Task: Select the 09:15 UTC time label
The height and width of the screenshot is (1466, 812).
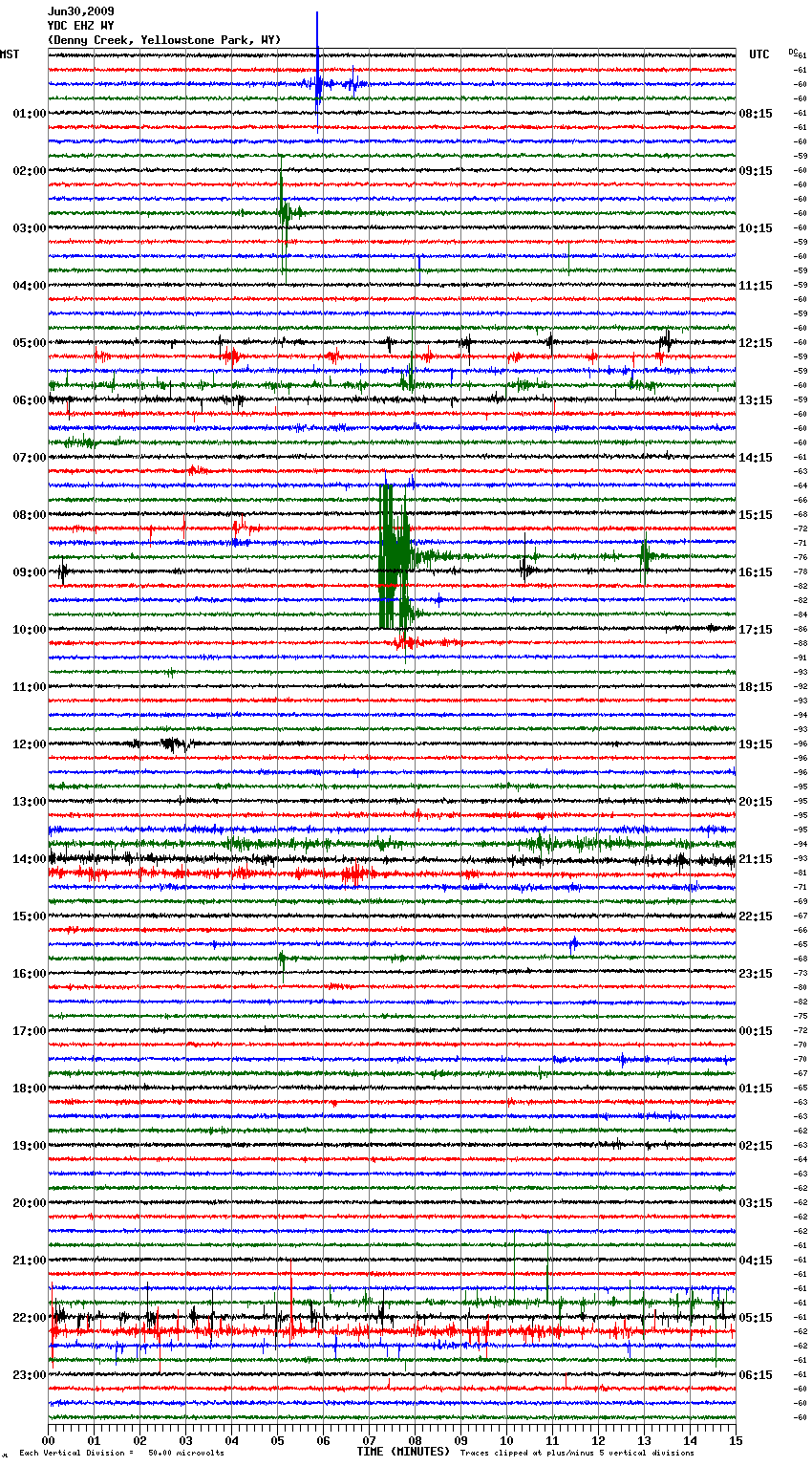Action: tap(756, 171)
